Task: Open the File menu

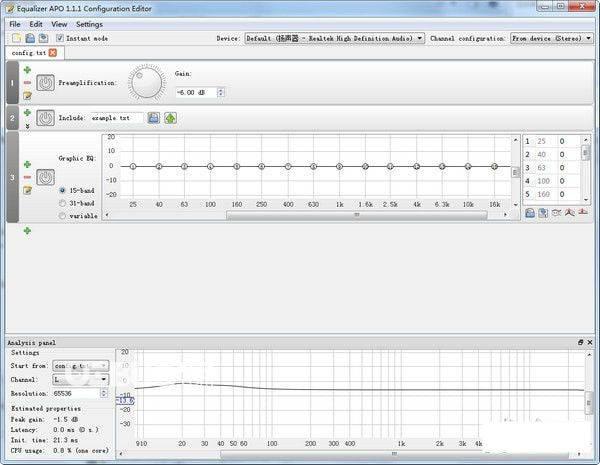Action: [x=15, y=24]
